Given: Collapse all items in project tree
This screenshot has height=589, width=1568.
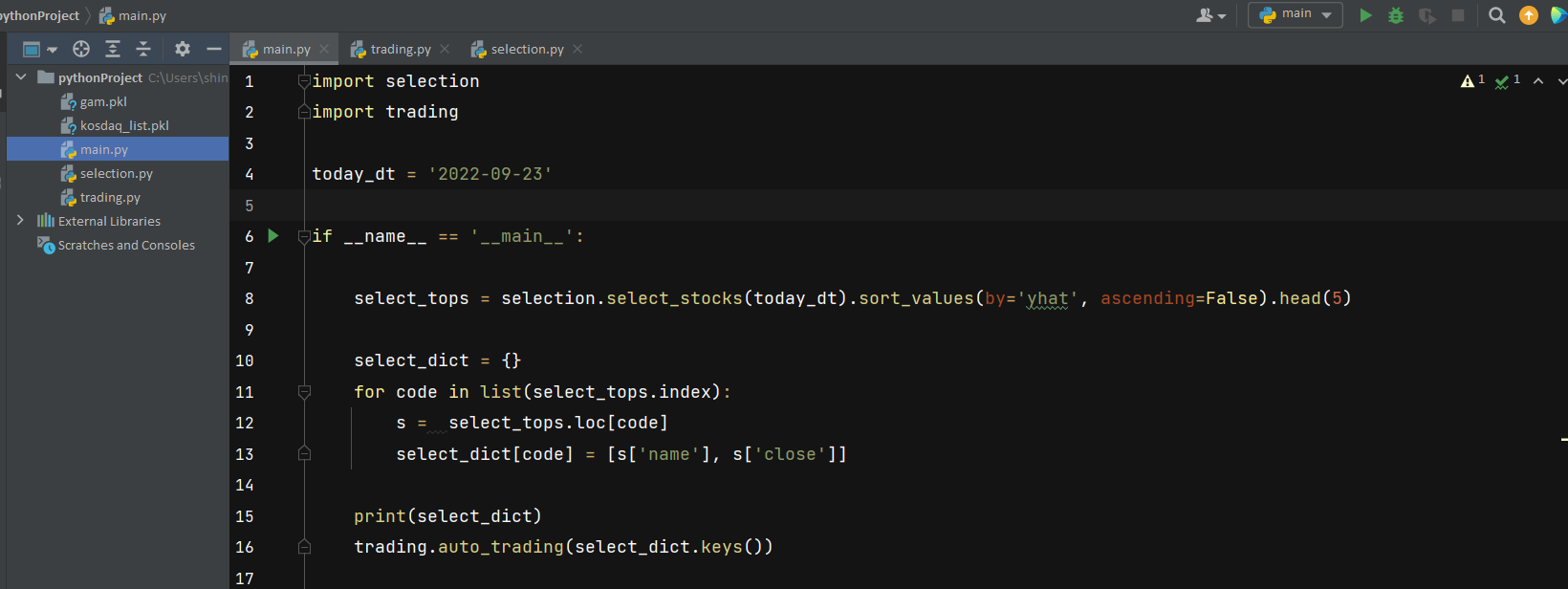Looking at the screenshot, I should click(x=143, y=49).
